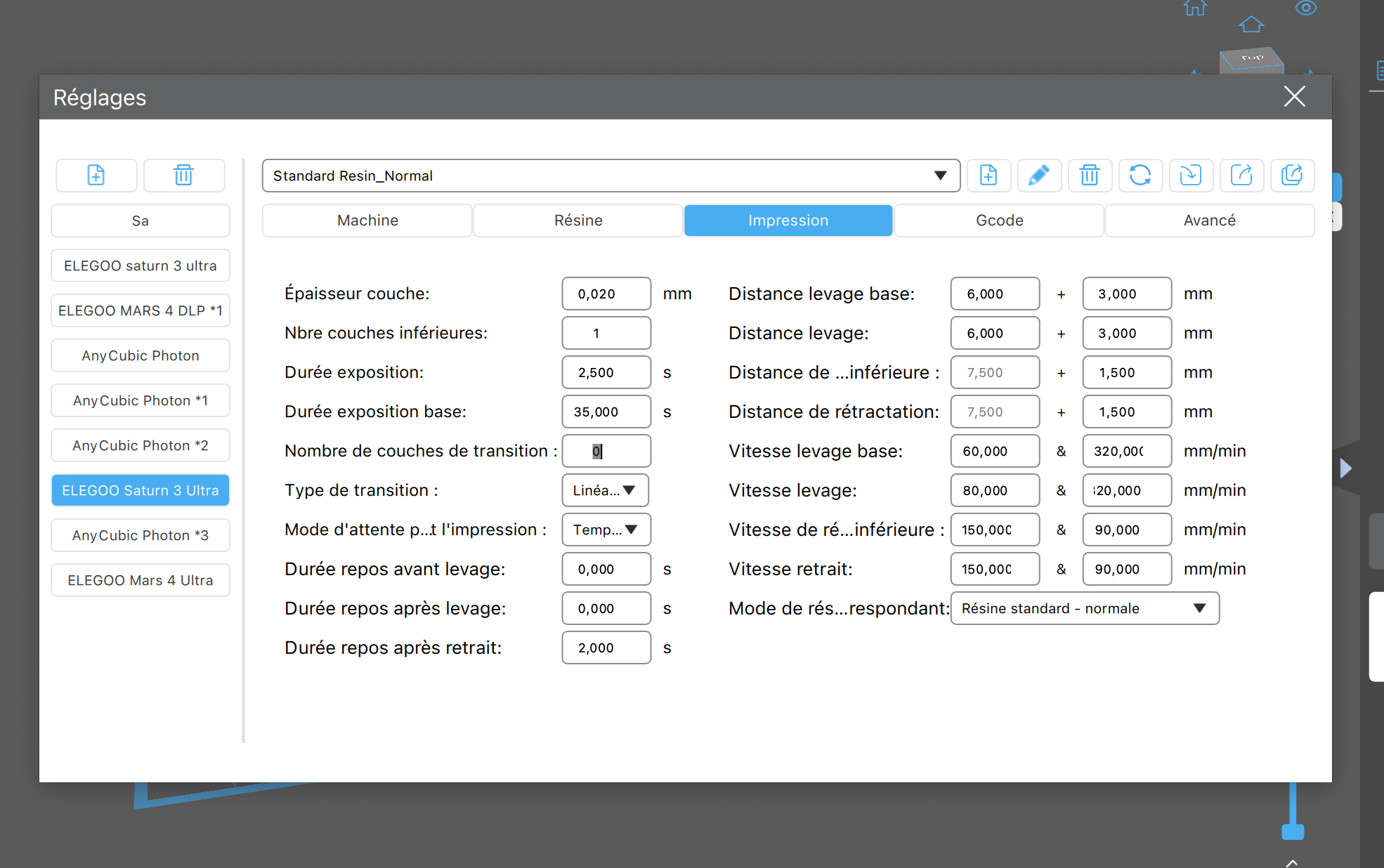Click the import profile icon

click(x=1191, y=175)
